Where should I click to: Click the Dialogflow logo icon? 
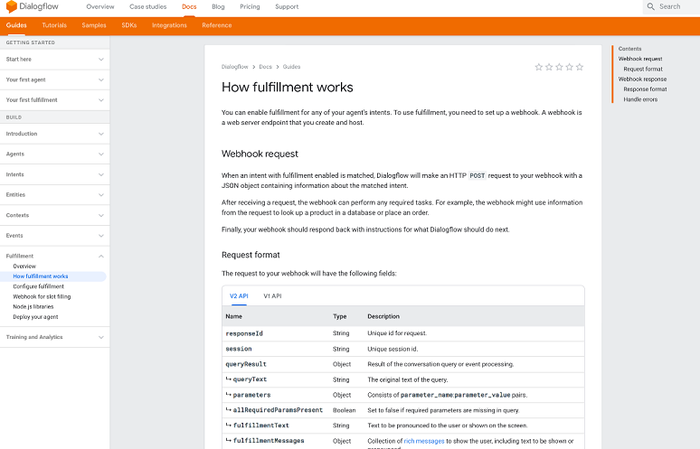[x=12, y=7]
